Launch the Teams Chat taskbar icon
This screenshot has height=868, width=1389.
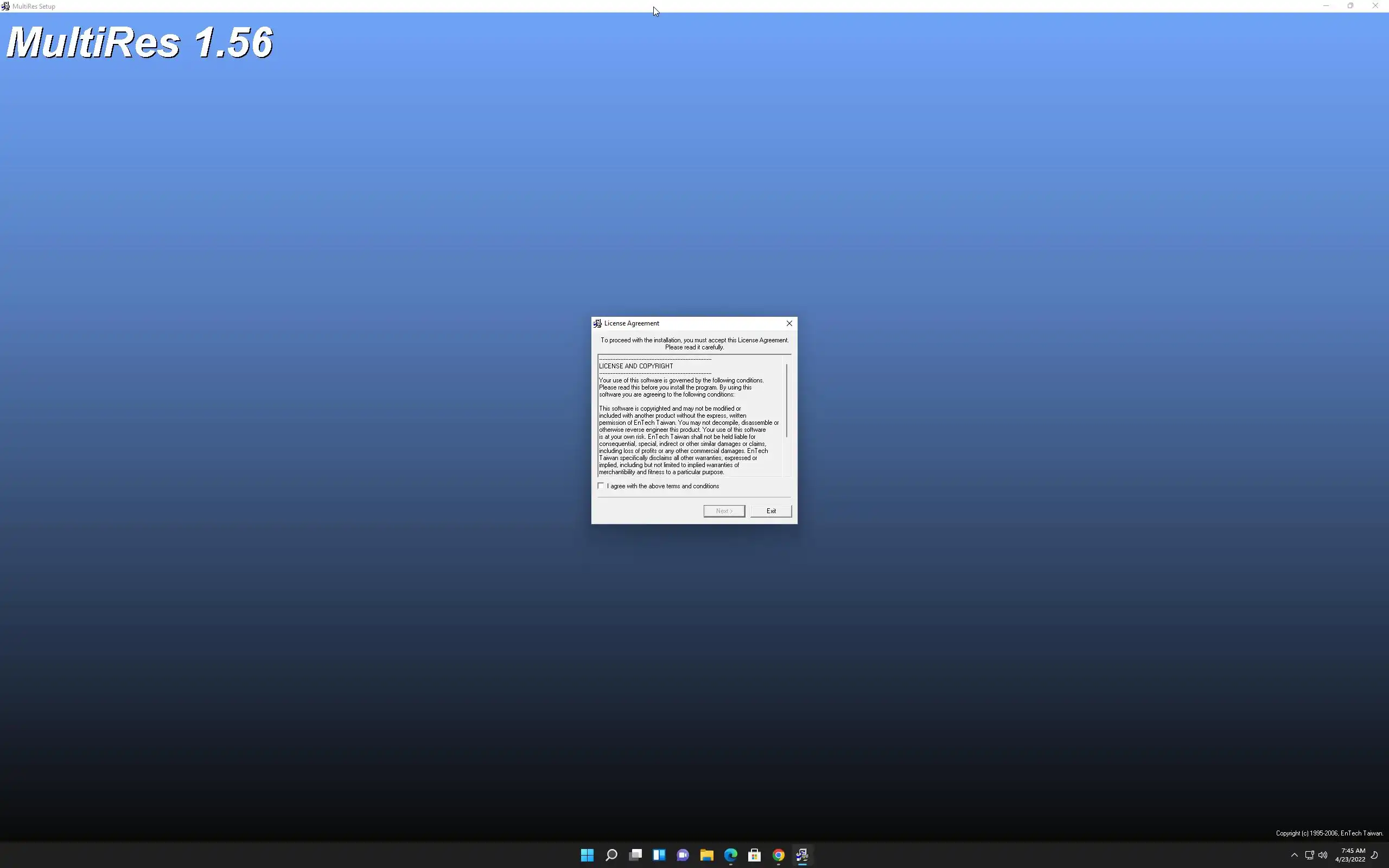click(683, 855)
